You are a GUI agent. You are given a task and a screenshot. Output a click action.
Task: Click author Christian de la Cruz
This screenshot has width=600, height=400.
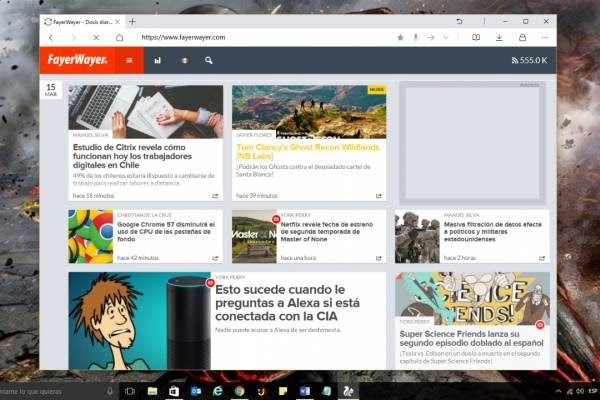click(x=144, y=215)
